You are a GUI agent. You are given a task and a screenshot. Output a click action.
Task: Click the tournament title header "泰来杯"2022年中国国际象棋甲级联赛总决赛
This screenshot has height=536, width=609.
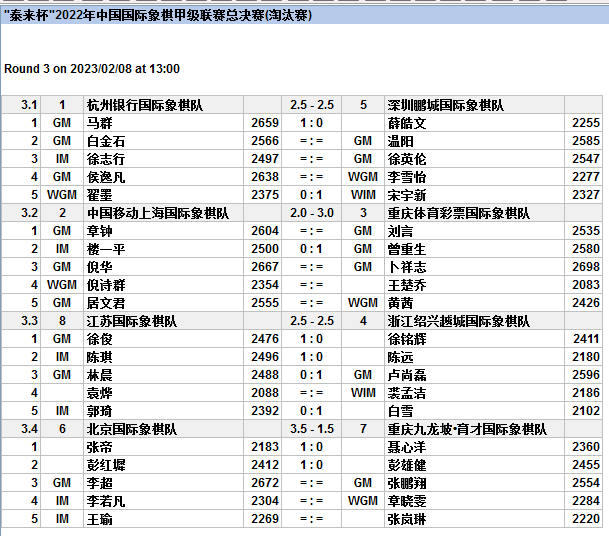[x=157, y=15]
